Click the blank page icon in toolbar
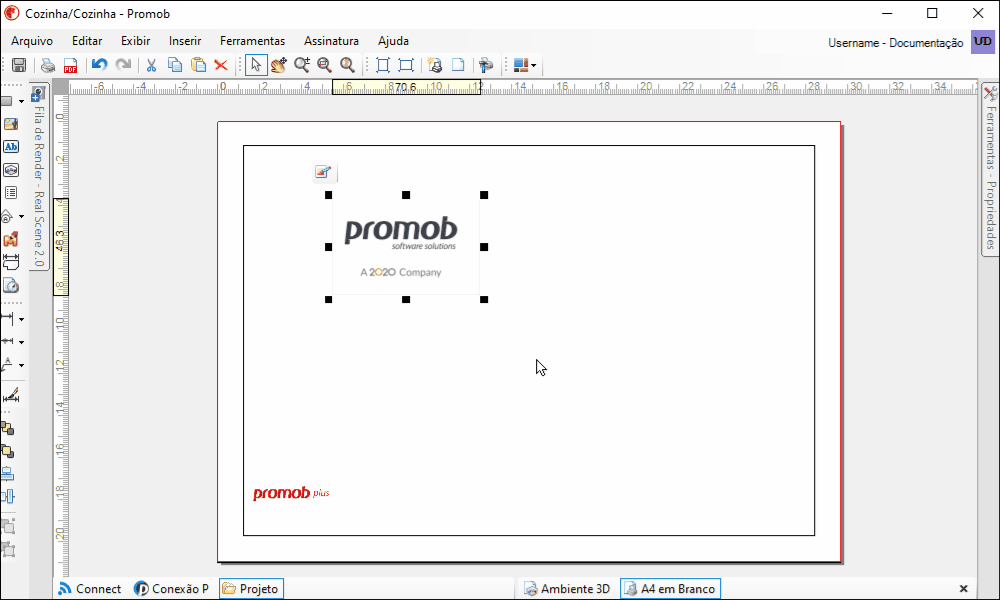 coord(458,65)
